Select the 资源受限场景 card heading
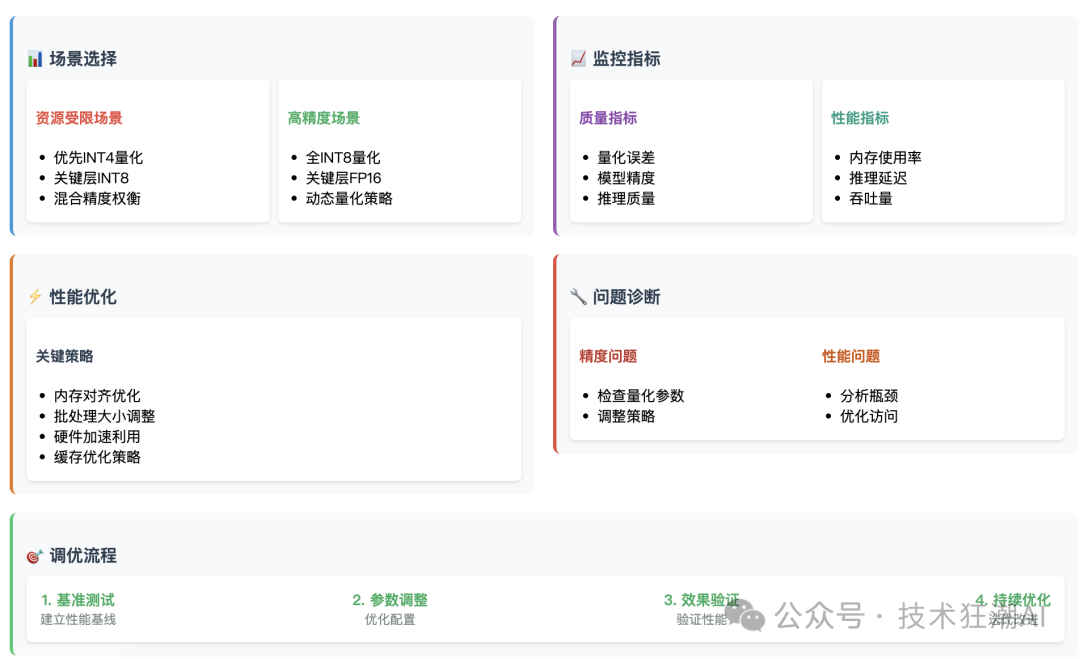Viewport: 1080px width, 659px height. click(79, 118)
